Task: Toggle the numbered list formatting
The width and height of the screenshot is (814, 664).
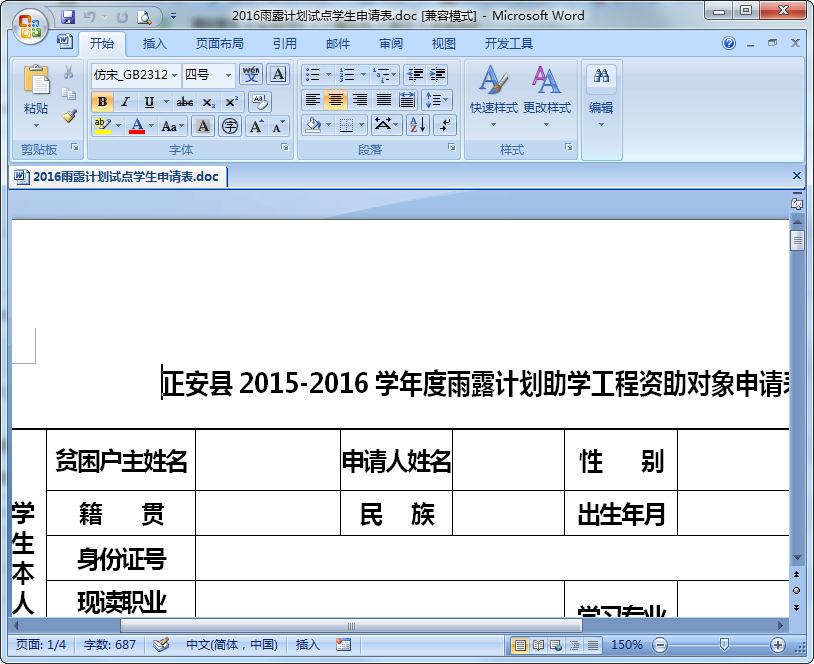Action: coord(349,74)
